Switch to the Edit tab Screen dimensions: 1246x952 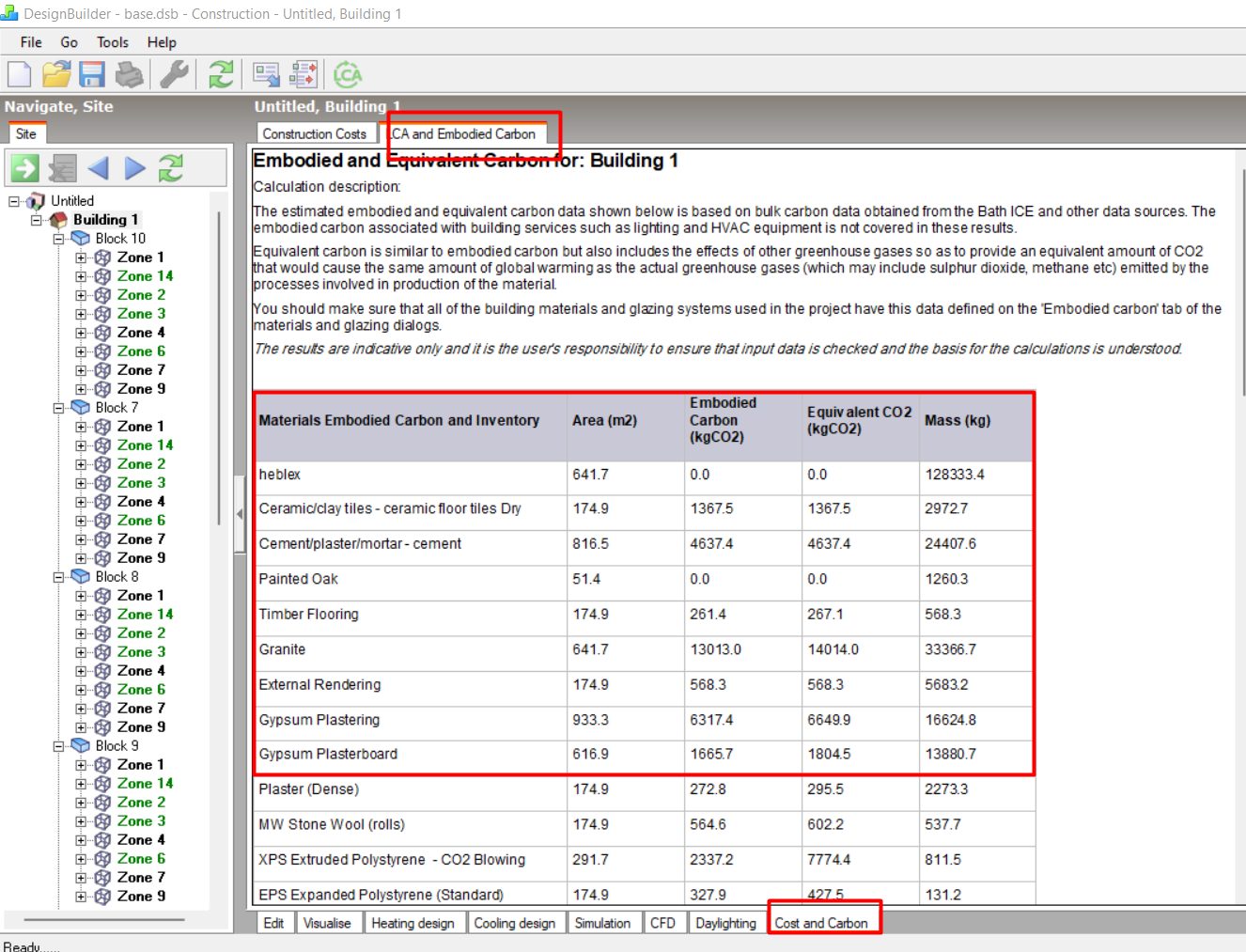[273, 923]
